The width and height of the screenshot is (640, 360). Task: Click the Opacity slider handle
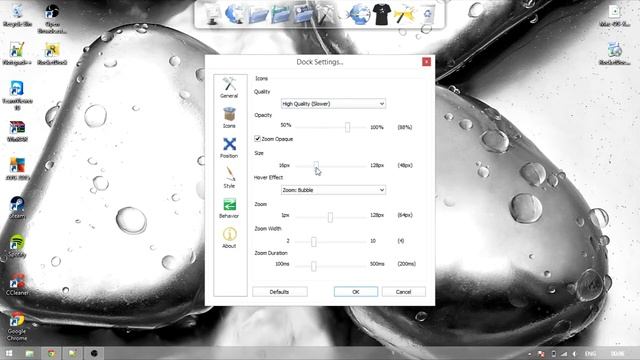347,127
